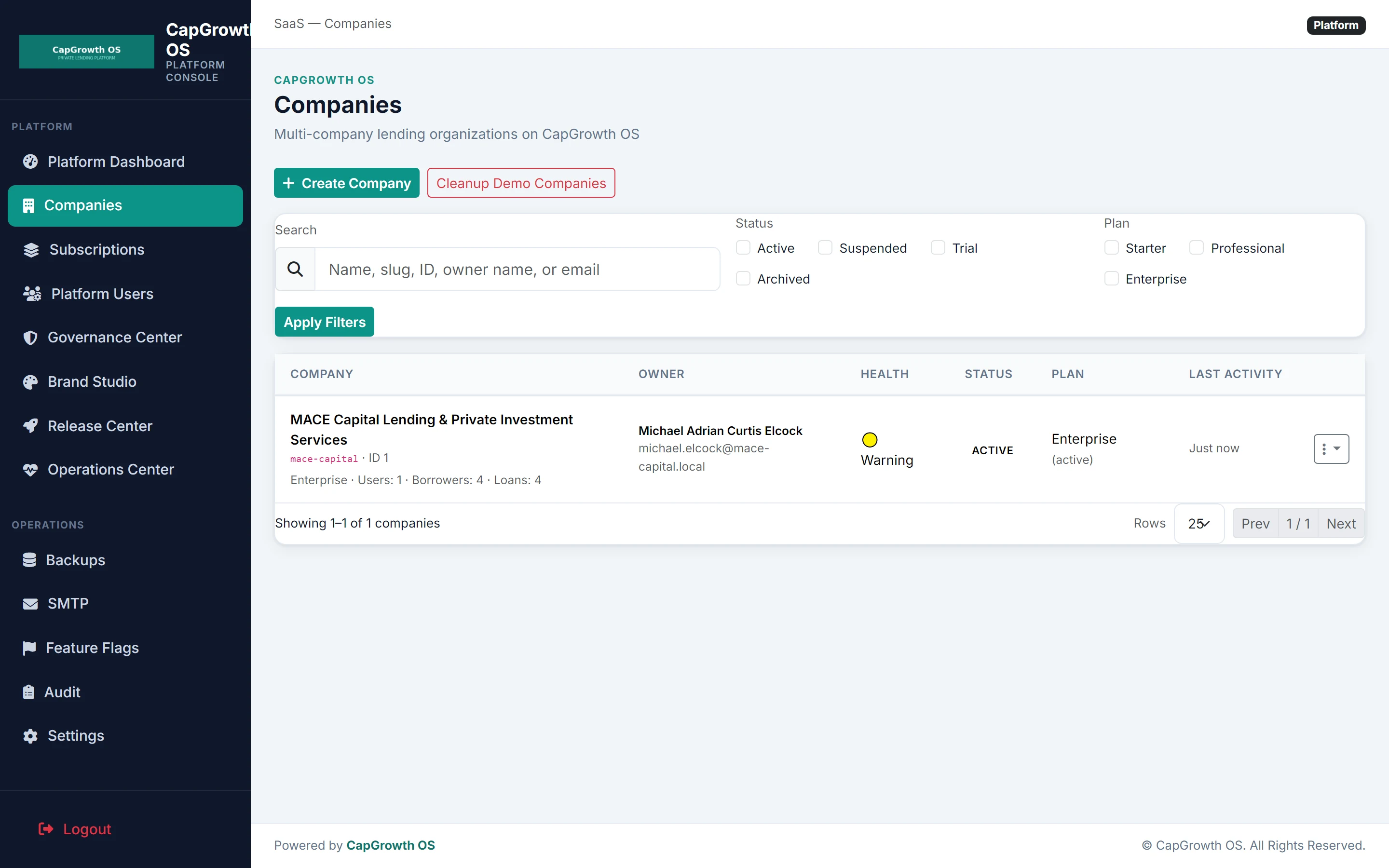
Task: Click the Governance Center shield icon
Action: (30, 338)
